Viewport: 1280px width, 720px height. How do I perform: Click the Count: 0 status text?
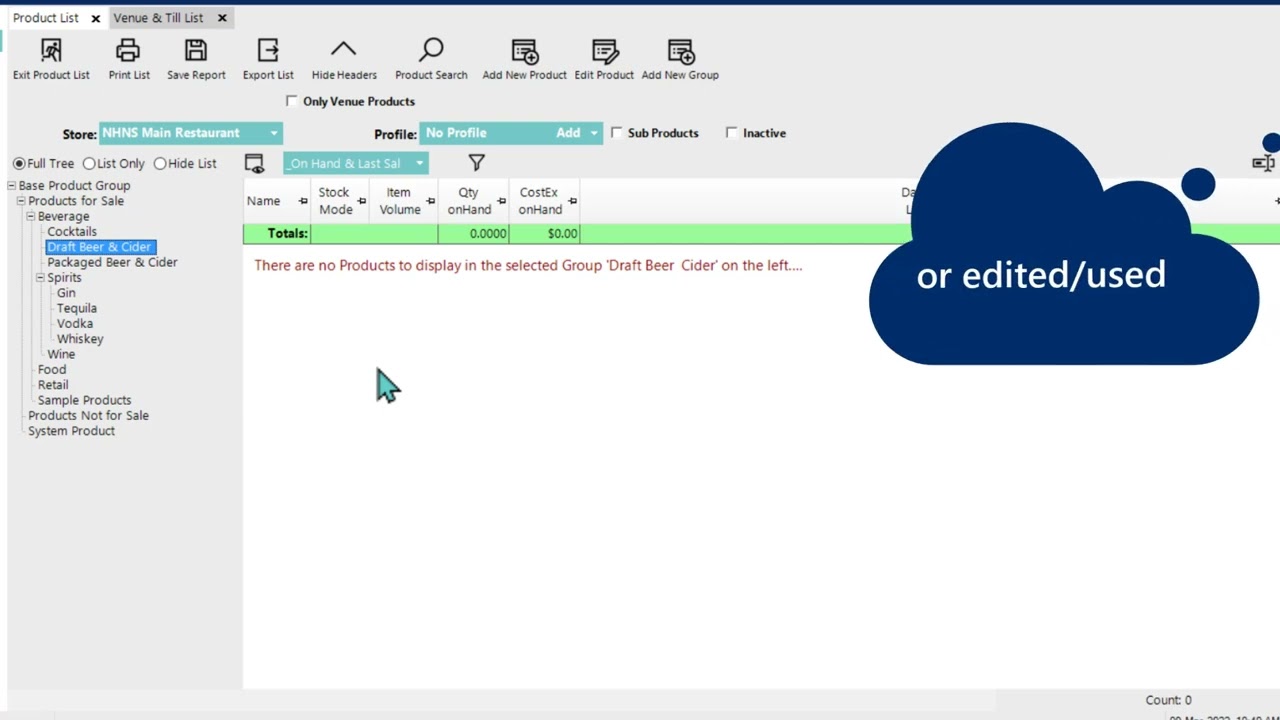click(x=1168, y=700)
